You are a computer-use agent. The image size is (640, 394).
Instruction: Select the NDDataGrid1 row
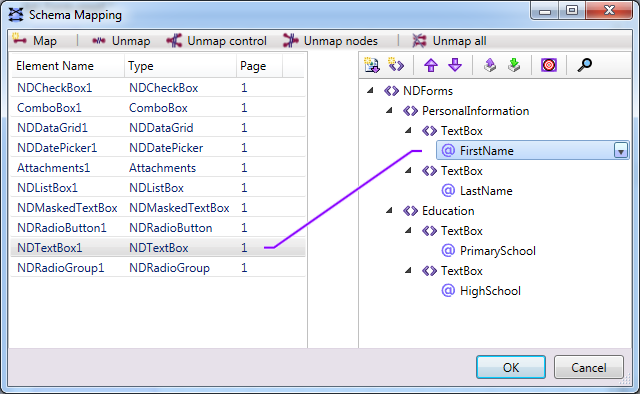tap(158, 128)
